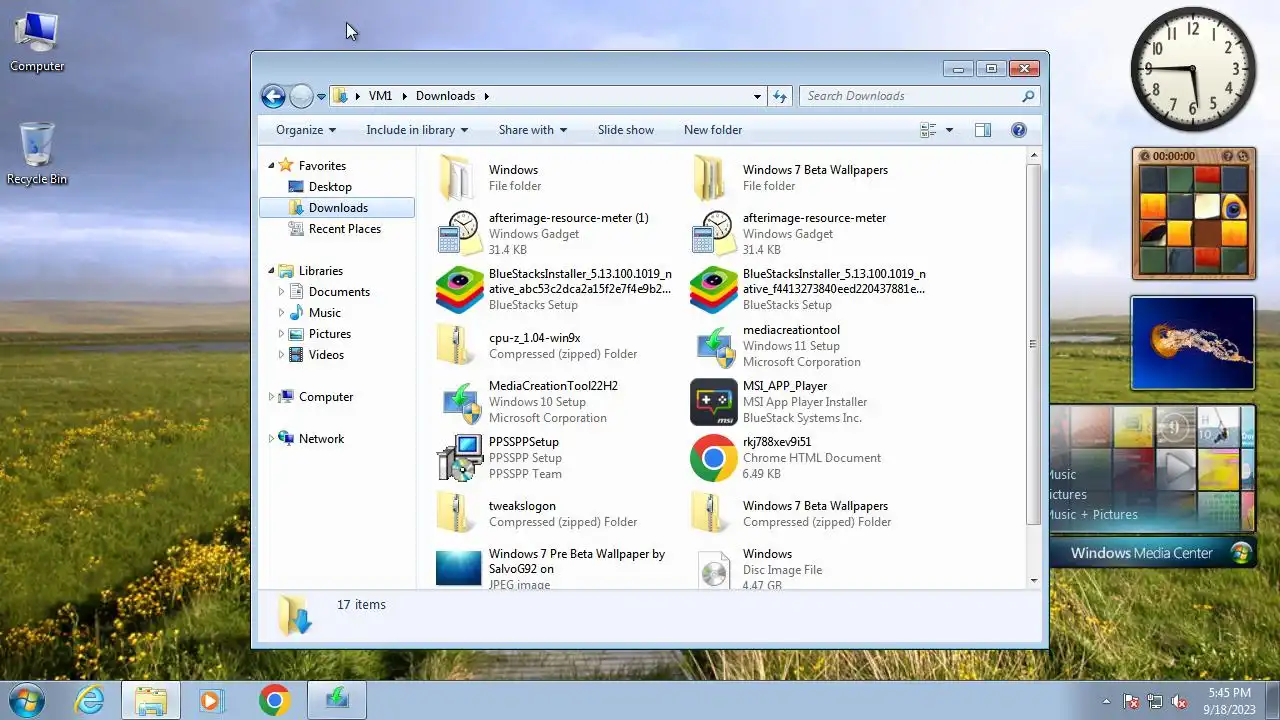Select Downloads in navigation pane
The height and width of the screenshot is (720, 1280).
pyautogui.click(x=336, y=208)
